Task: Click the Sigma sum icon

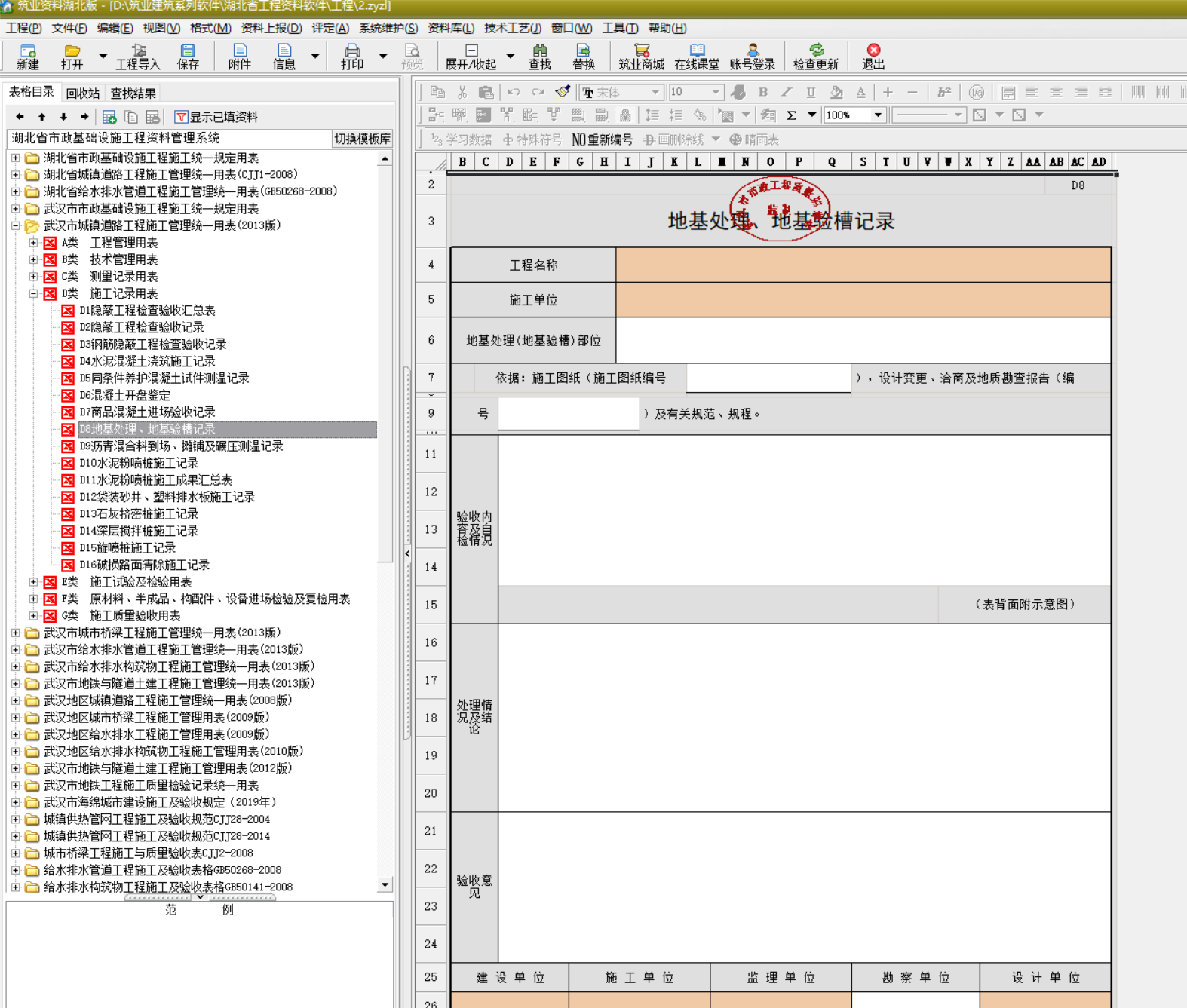Action: coord(791,115)
